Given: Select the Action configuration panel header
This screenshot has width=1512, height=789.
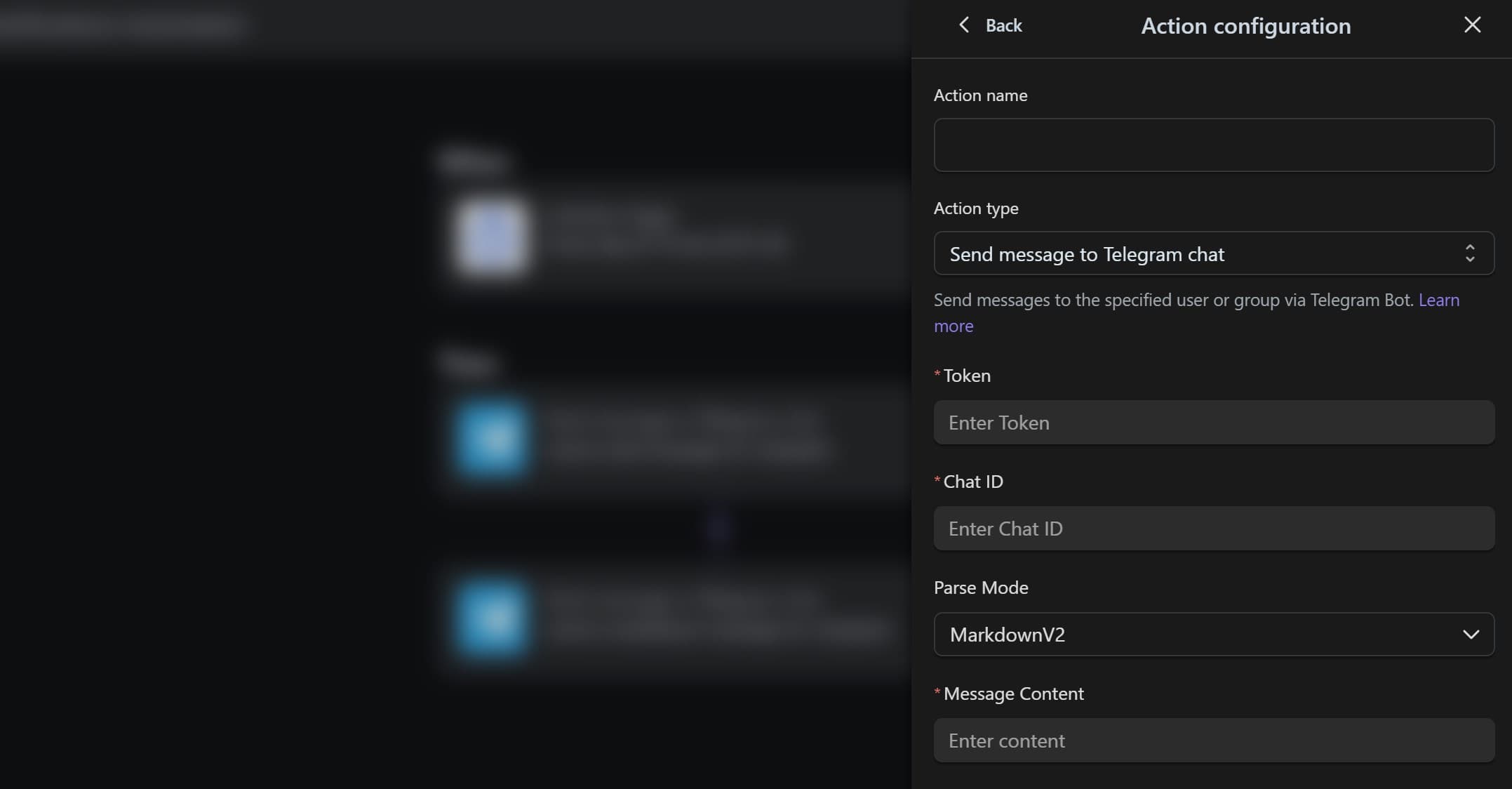Looking at the screenshot, I should (1245, 25).
